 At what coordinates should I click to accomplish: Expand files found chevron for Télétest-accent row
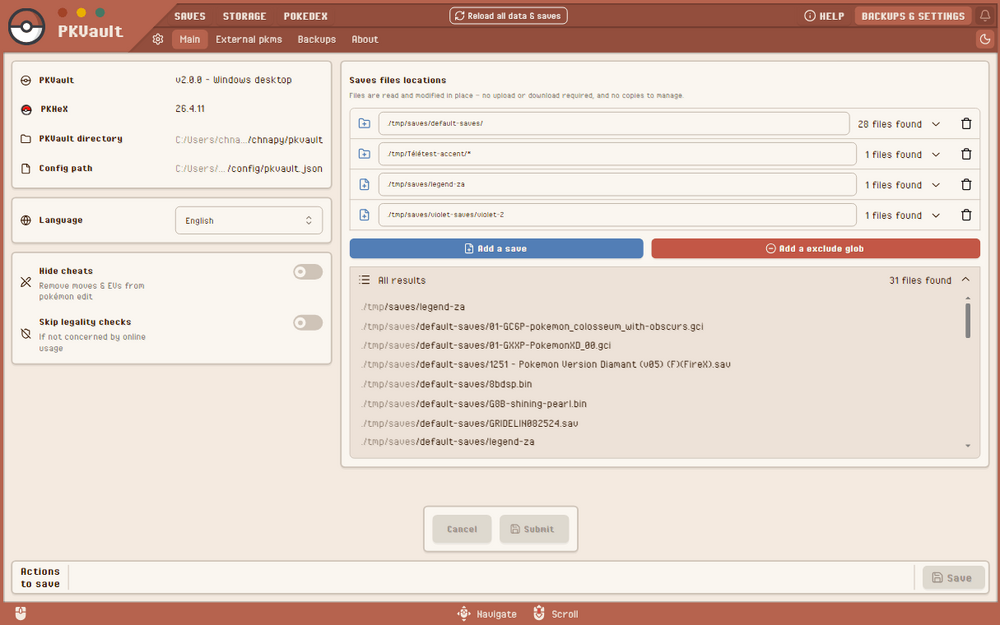point(936,154)
